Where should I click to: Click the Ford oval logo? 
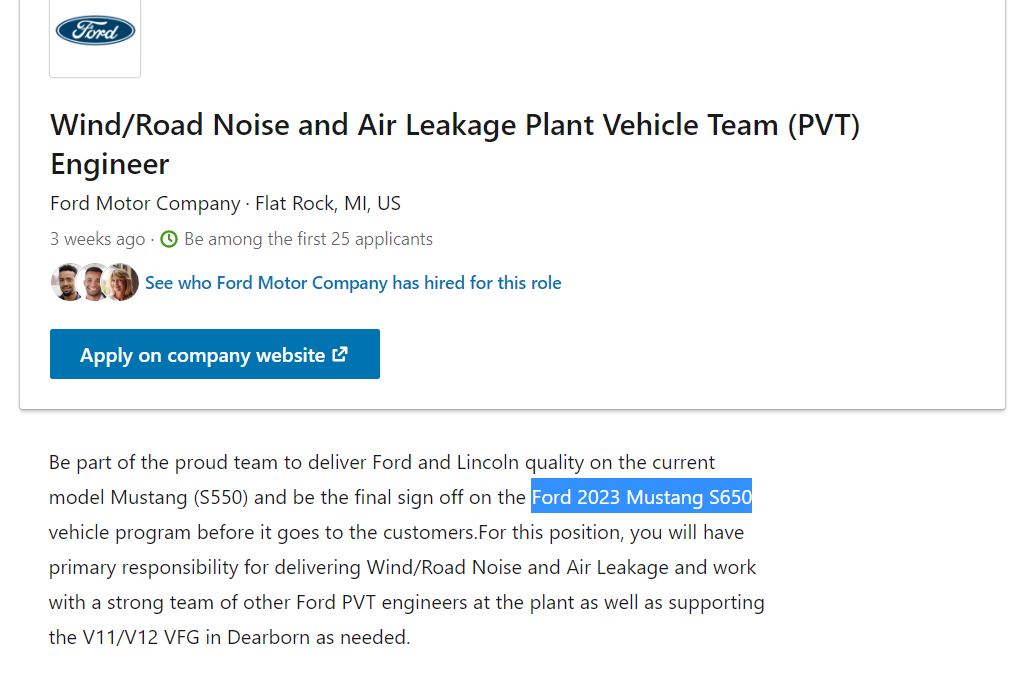point(95,31)
